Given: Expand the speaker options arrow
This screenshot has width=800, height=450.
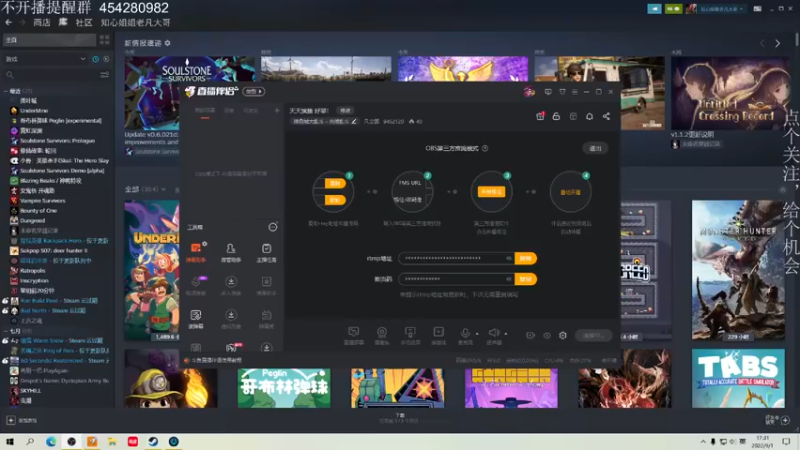Looking at the screenshot, I should coord(506,334).
